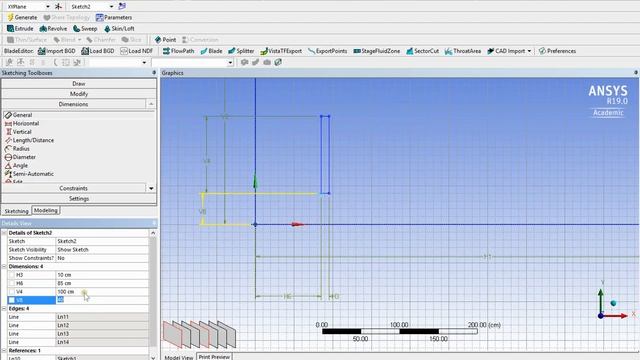Select the Blade tool
The height and width of the screenshot is (360, 640).
point(211,51)
